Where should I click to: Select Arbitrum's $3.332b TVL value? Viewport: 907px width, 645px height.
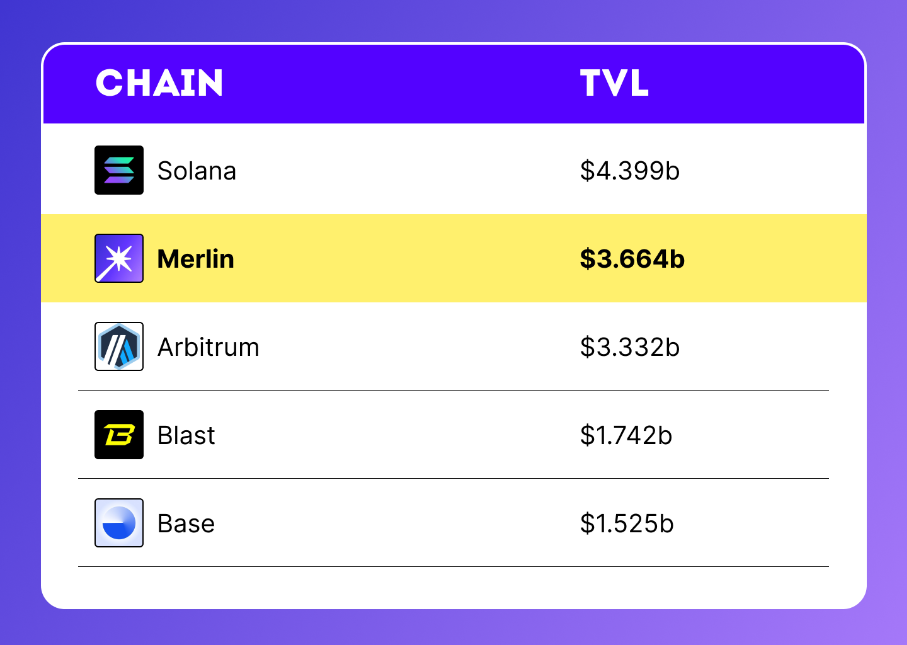point(630,347)
